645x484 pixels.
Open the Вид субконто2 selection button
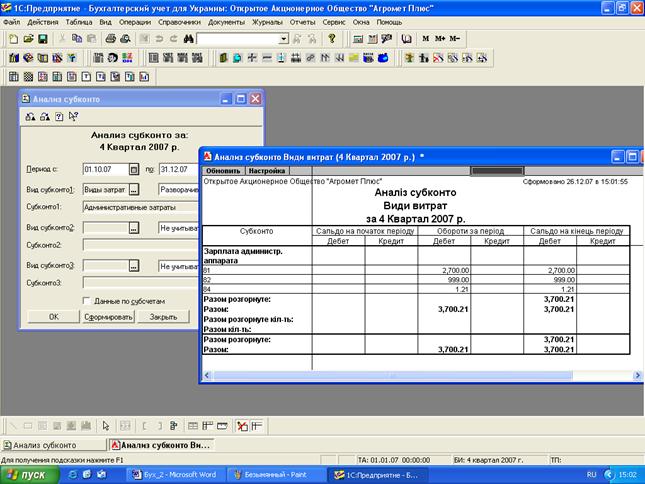[x=134, y=227]
